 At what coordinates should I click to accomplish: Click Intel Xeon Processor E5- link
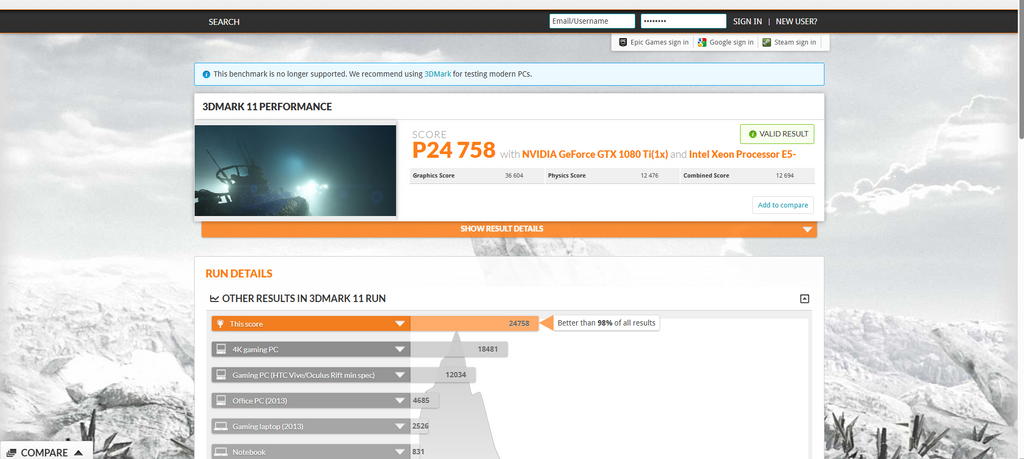pos(743,155)
